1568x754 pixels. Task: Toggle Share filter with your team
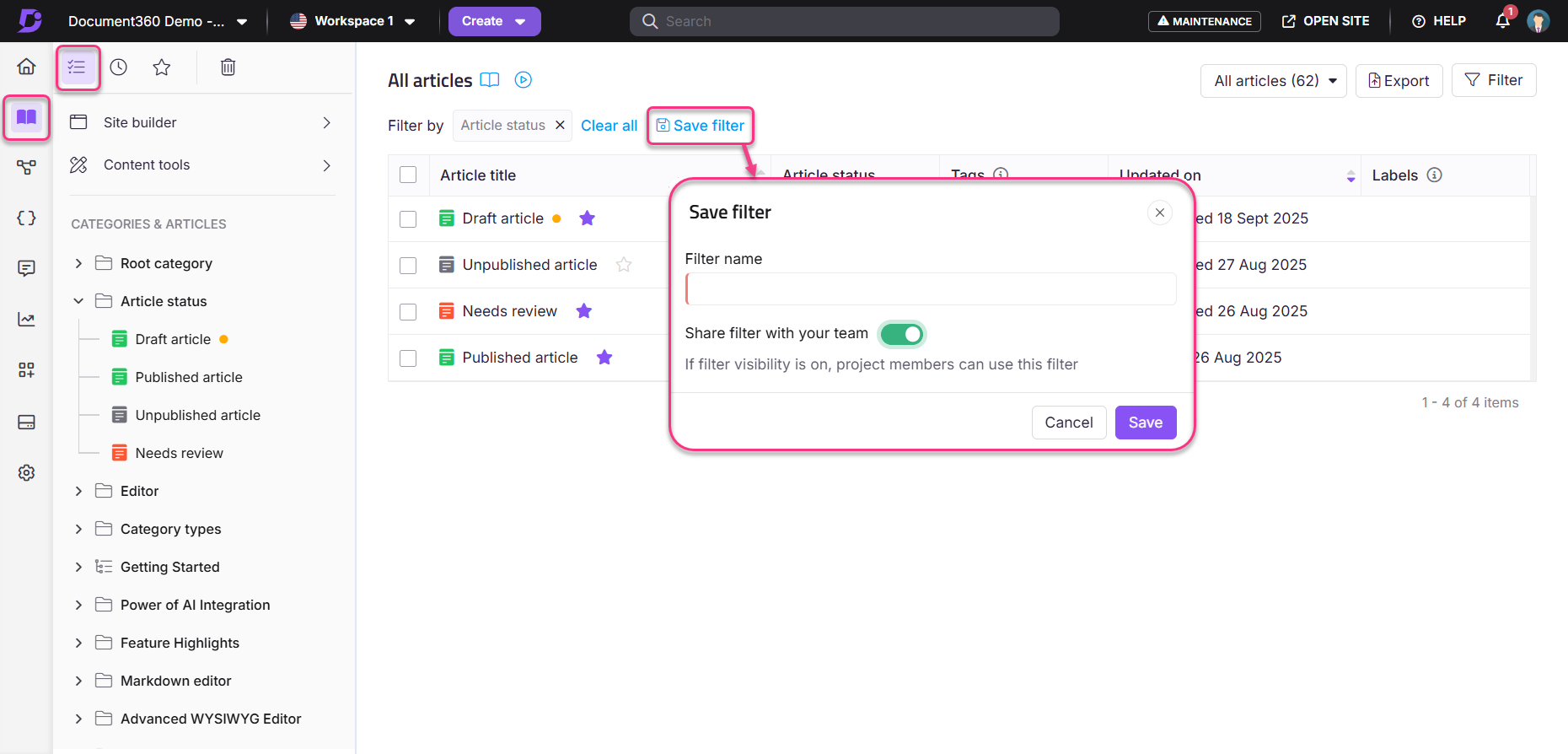(x=901, y=334)
